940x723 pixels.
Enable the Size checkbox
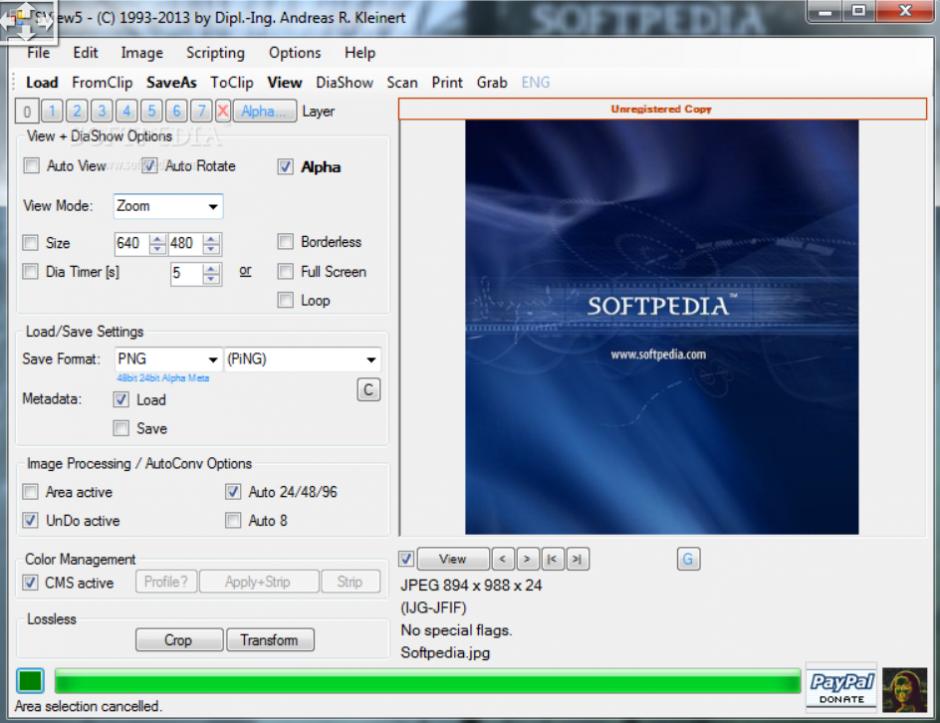pos(30,243)
